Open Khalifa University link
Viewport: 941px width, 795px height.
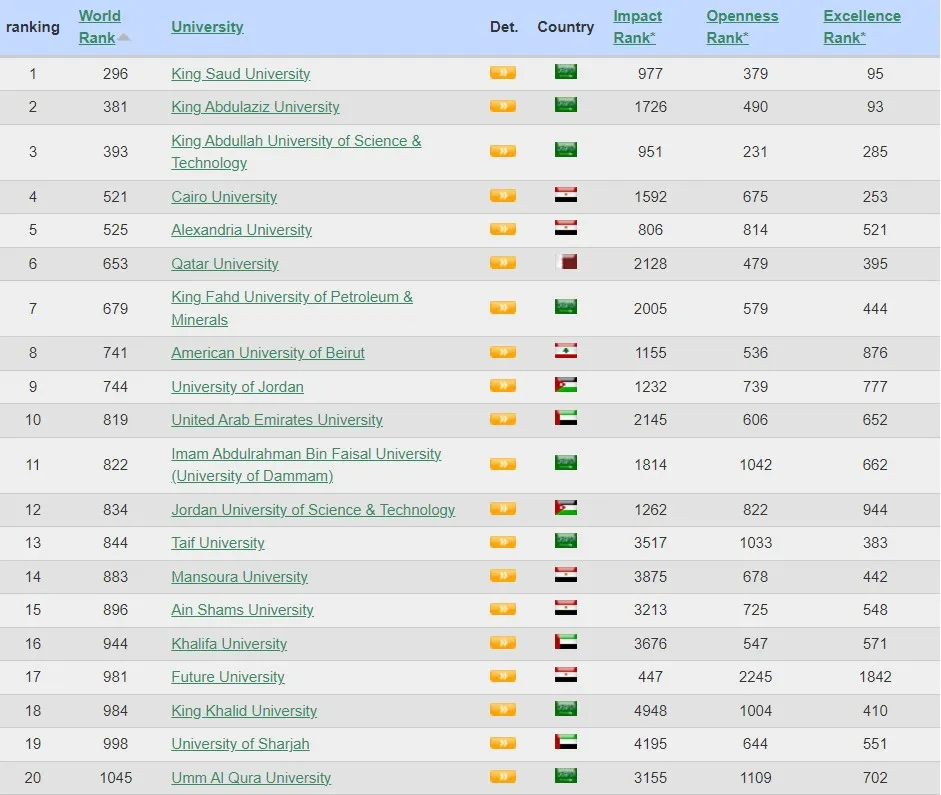pos(229,644)
